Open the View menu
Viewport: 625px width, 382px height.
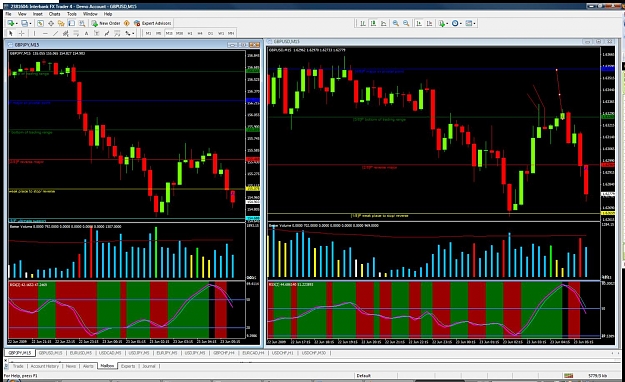click(22, 14)
